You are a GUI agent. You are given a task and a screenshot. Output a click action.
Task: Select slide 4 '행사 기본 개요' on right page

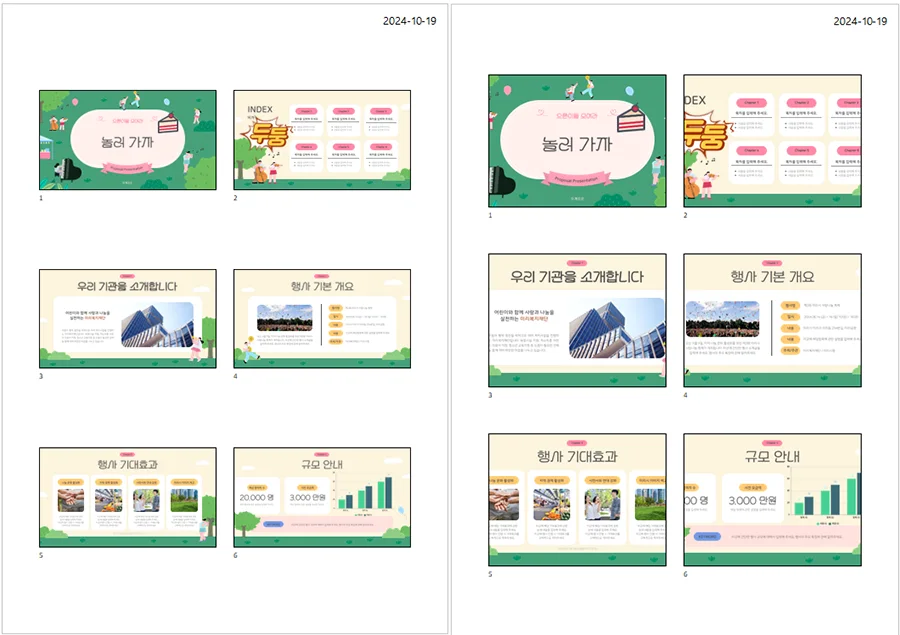(x=773, y=320)
